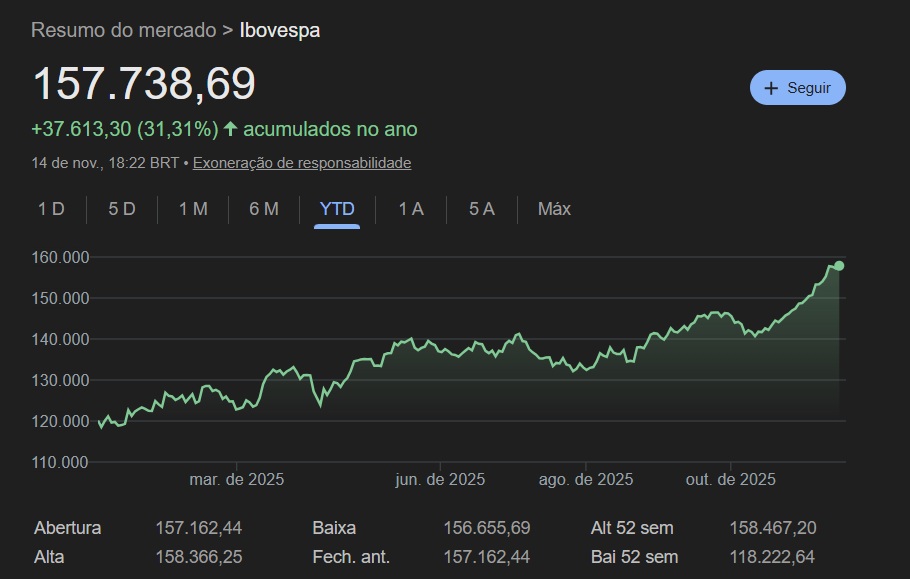Screen dimensions: 910x579
Task: Select the Máx range tab
Action: click(x=554, y=209)
